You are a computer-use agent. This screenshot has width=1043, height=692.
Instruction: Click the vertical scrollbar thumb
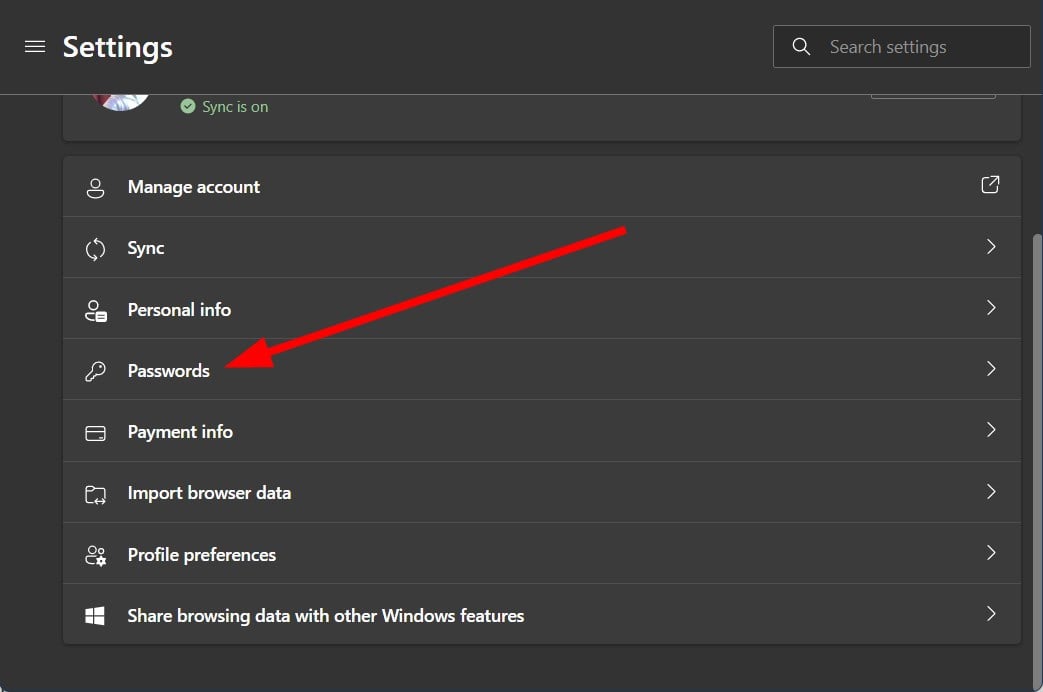coord(1036,450)
